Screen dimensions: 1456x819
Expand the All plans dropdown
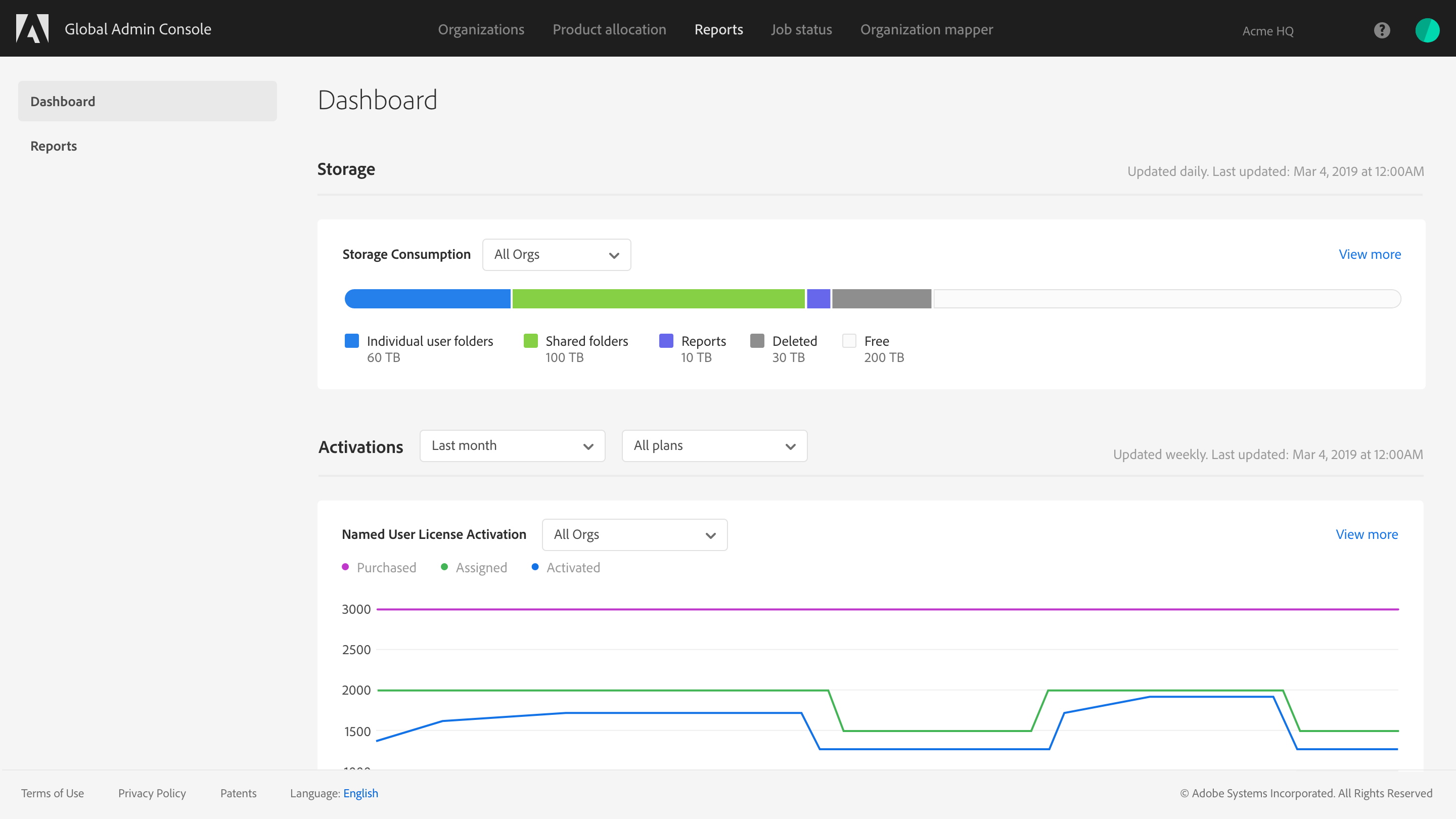pyautogui.click(x=714, y=445)
